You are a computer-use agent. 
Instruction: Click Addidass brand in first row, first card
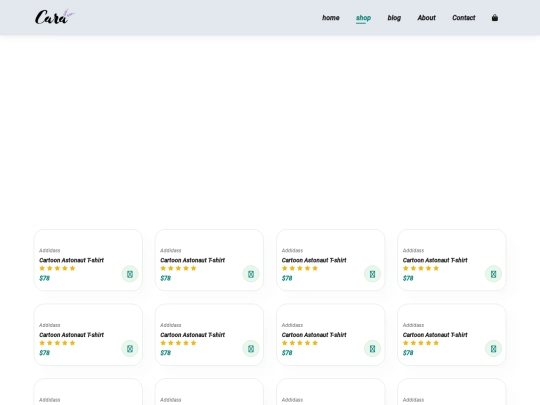coord(50,250)
